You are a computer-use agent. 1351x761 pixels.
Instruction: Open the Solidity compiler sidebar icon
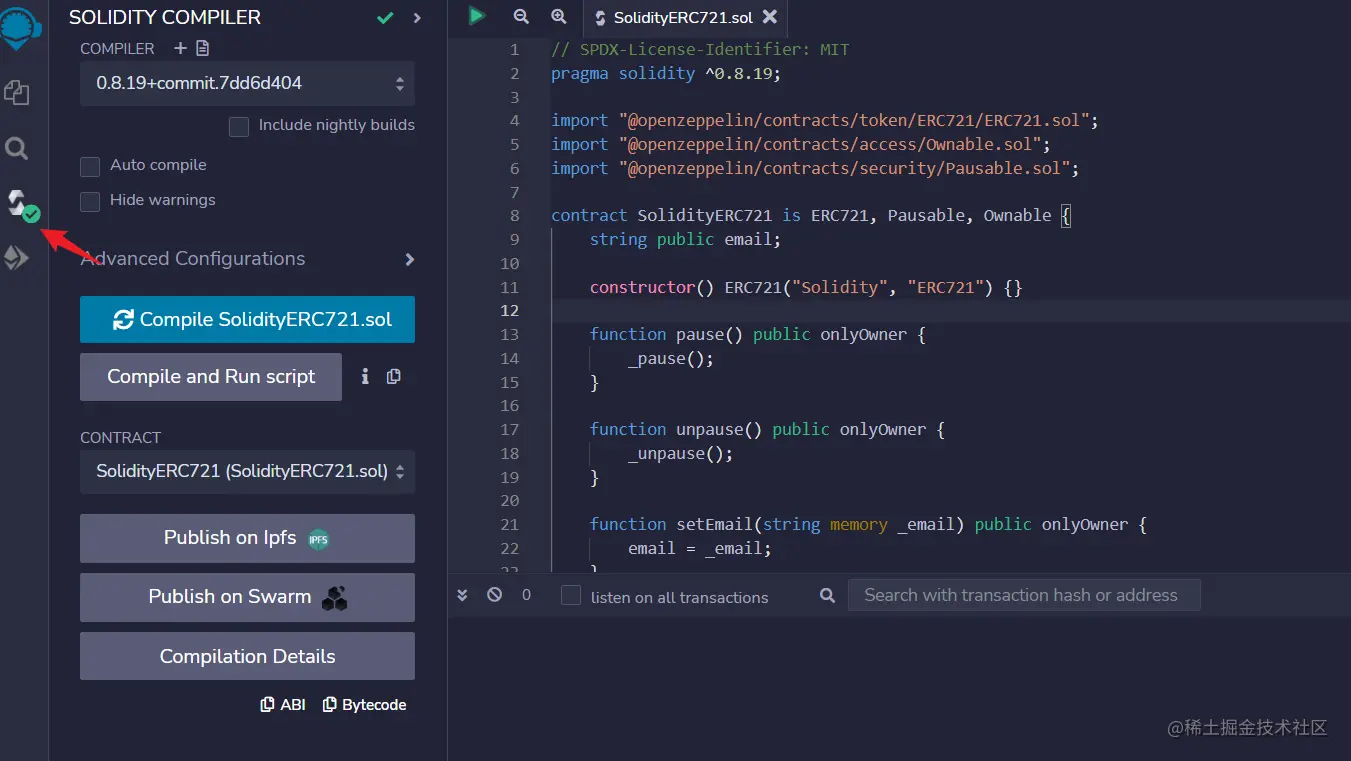click(21, 205)
